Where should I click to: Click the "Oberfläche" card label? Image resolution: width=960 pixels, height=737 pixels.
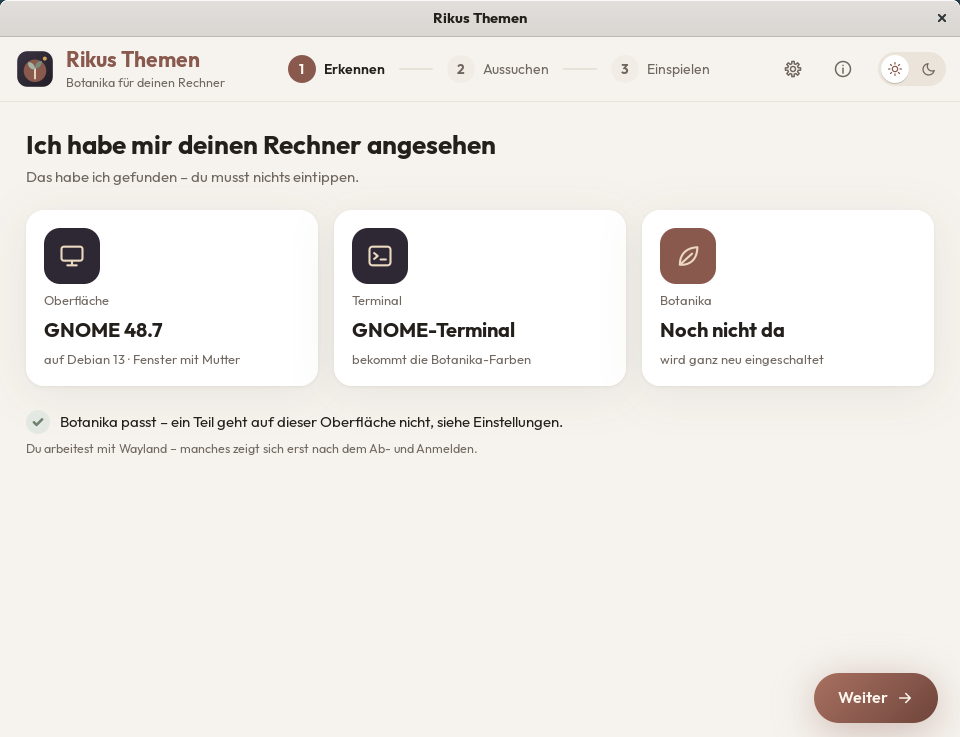click(x=77, y=301)
